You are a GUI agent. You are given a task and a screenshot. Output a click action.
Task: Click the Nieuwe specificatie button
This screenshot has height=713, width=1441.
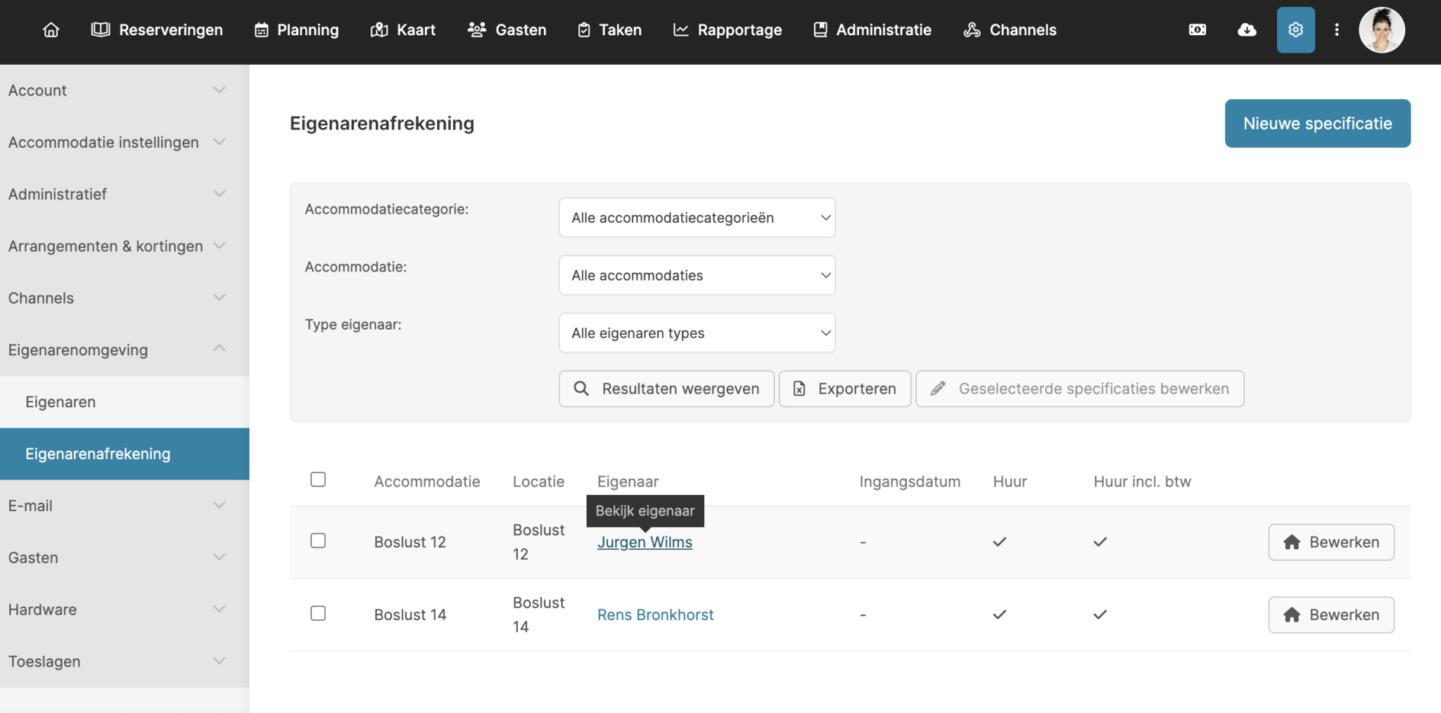click(1317, 124)
